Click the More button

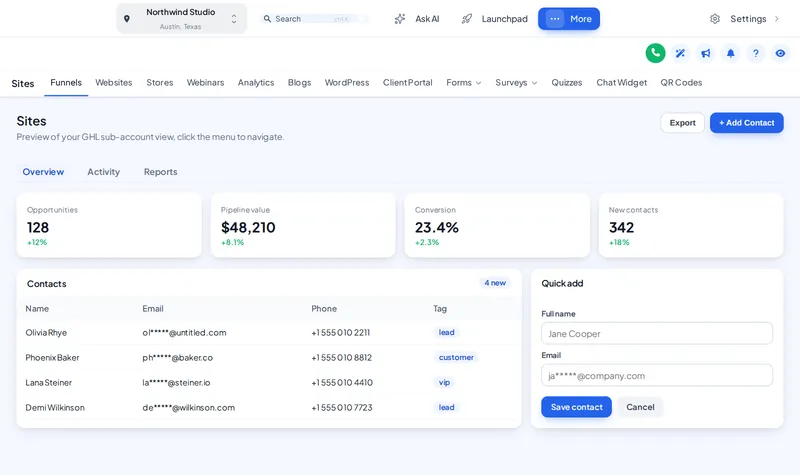569,19
